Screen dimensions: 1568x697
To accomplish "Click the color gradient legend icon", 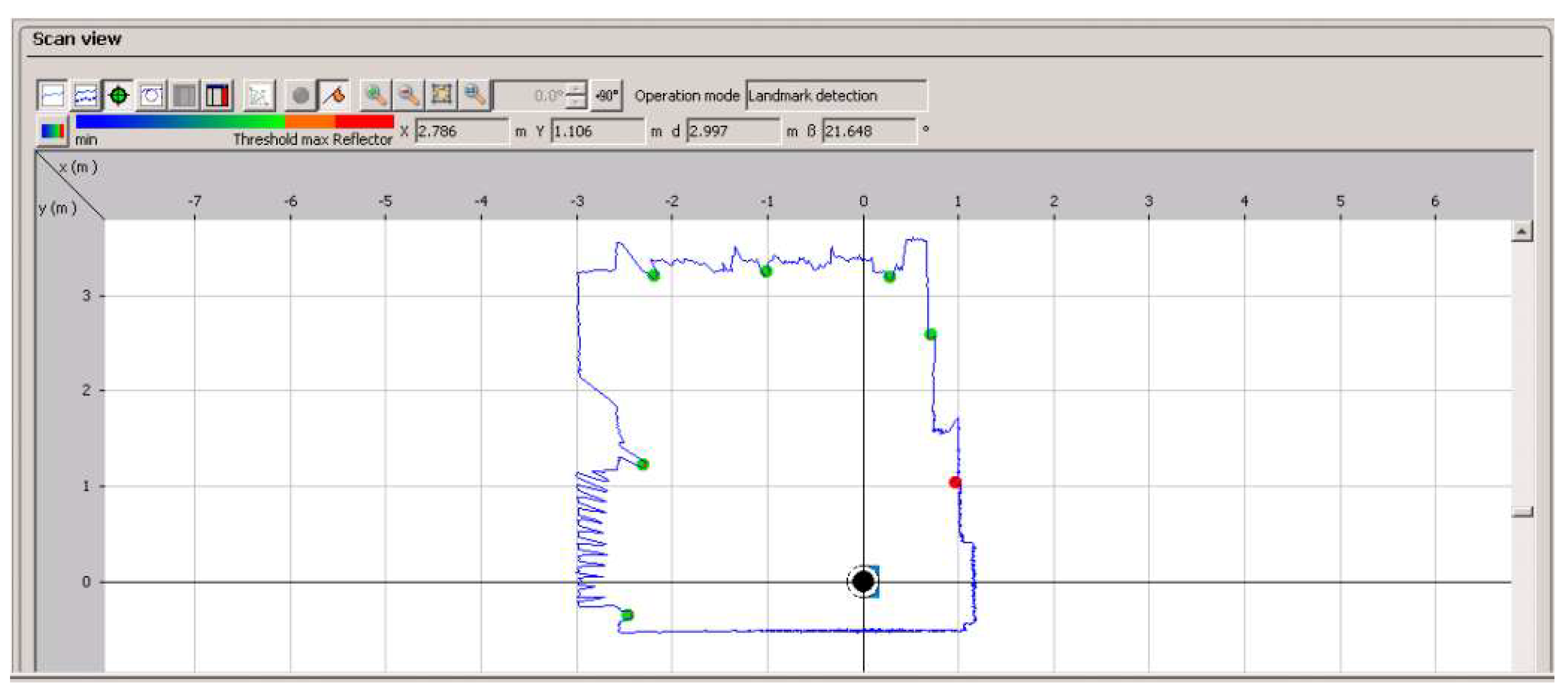I will pyautogui.click(x=52, y=131).
